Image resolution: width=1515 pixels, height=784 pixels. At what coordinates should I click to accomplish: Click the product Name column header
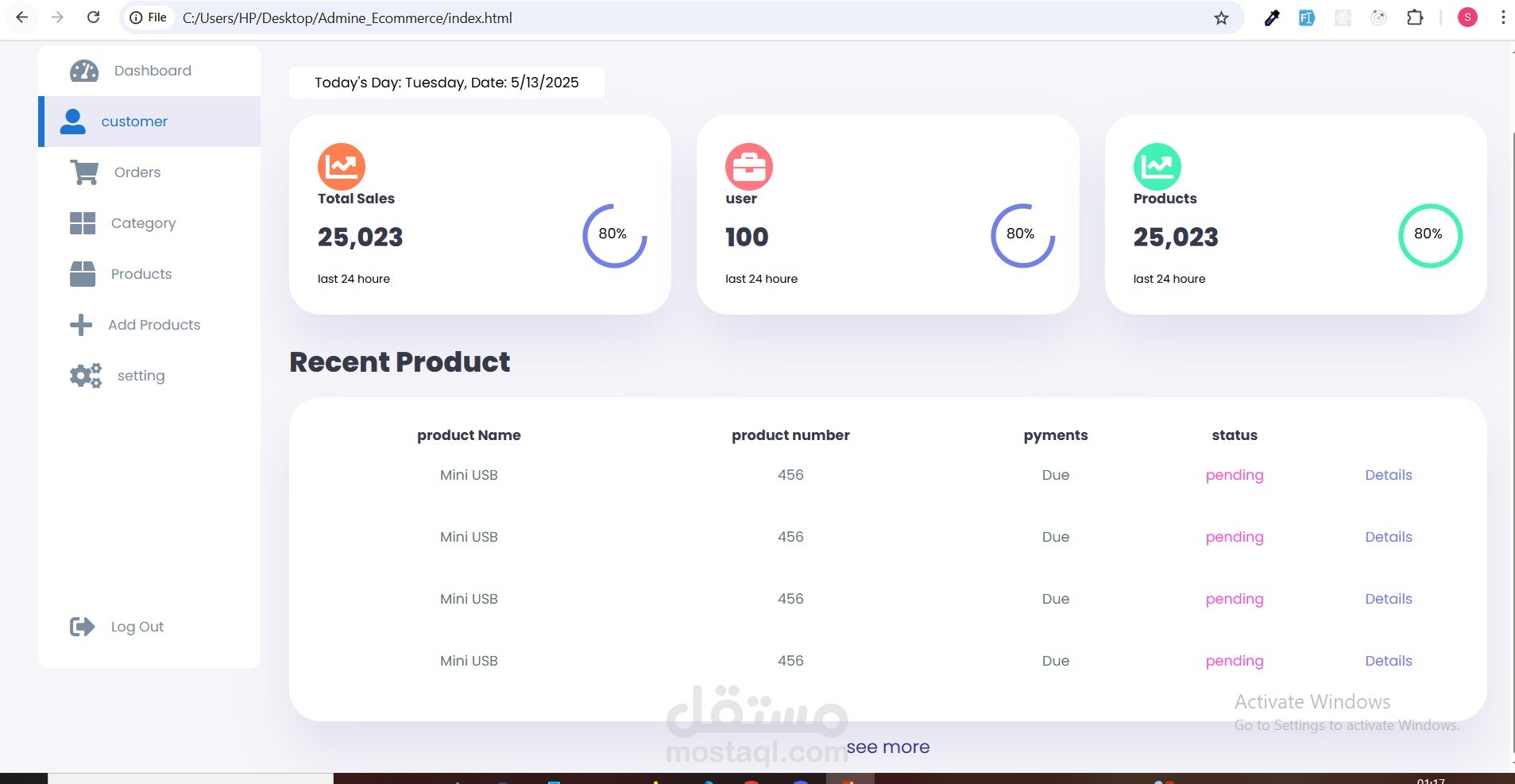(x=469, y=435)
